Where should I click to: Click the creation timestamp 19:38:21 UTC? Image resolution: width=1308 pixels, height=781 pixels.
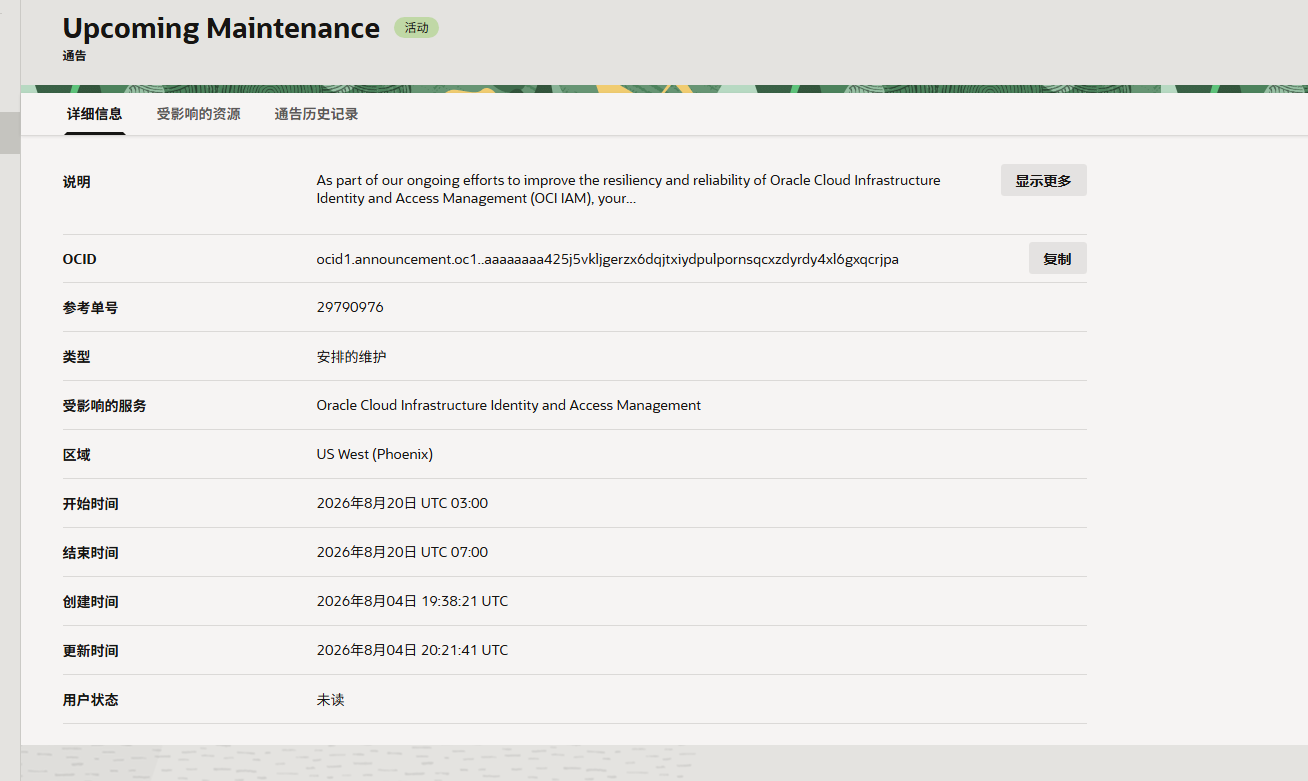[412, 601]
